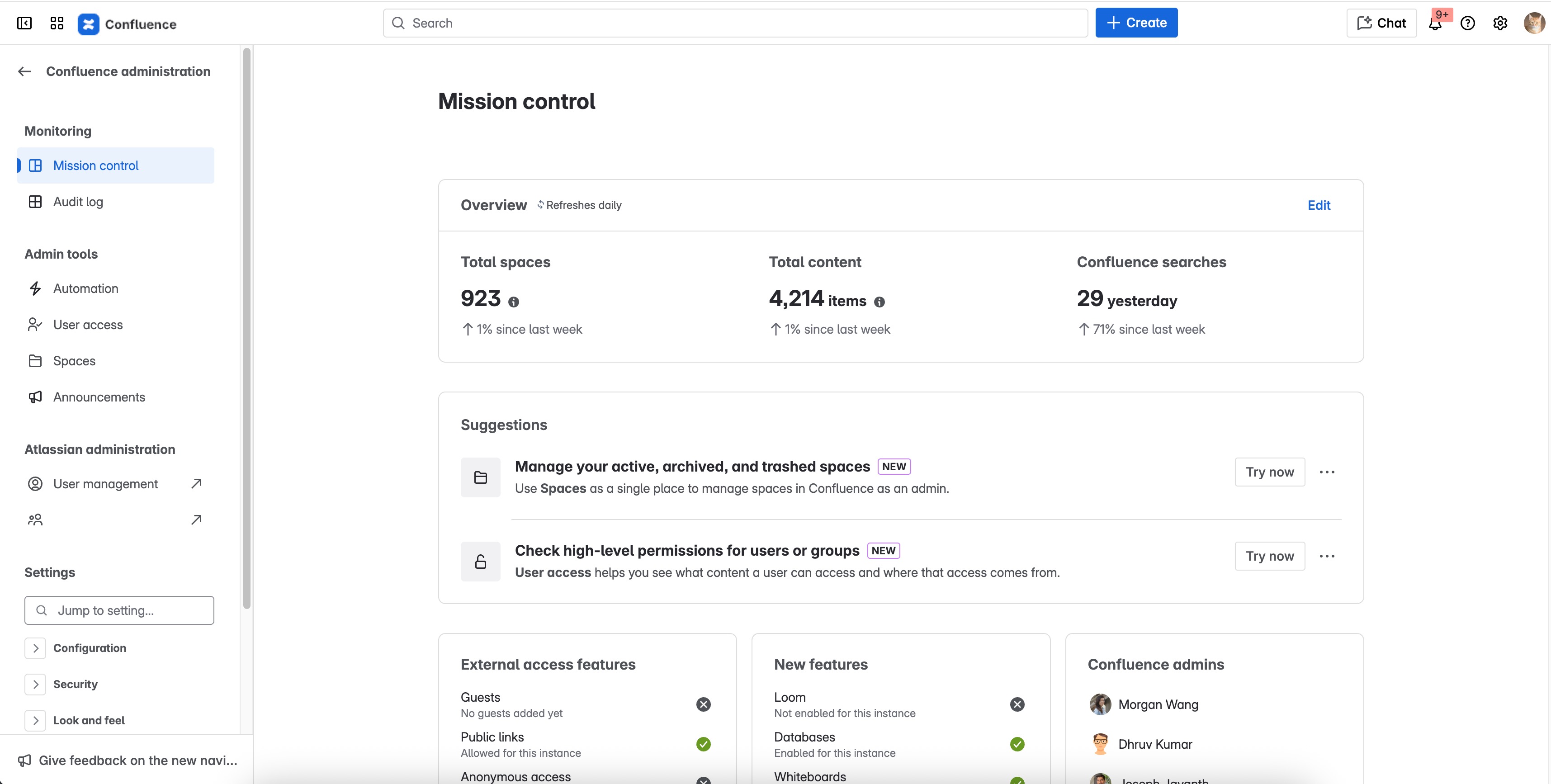Click the Jump to setting search field
1551x784 pixels.
[x=119, y=610]
